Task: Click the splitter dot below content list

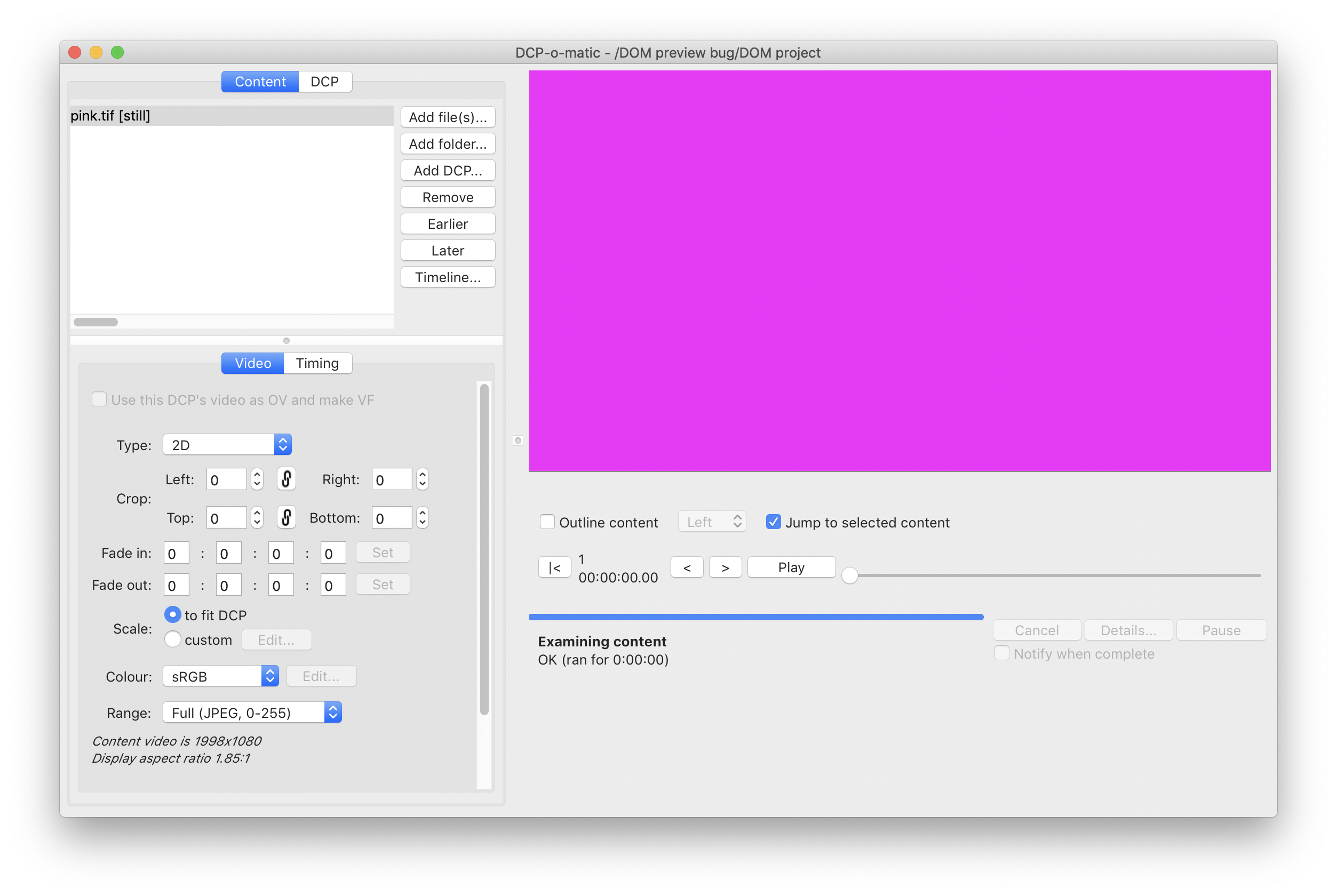Action: tap(286, 341)
